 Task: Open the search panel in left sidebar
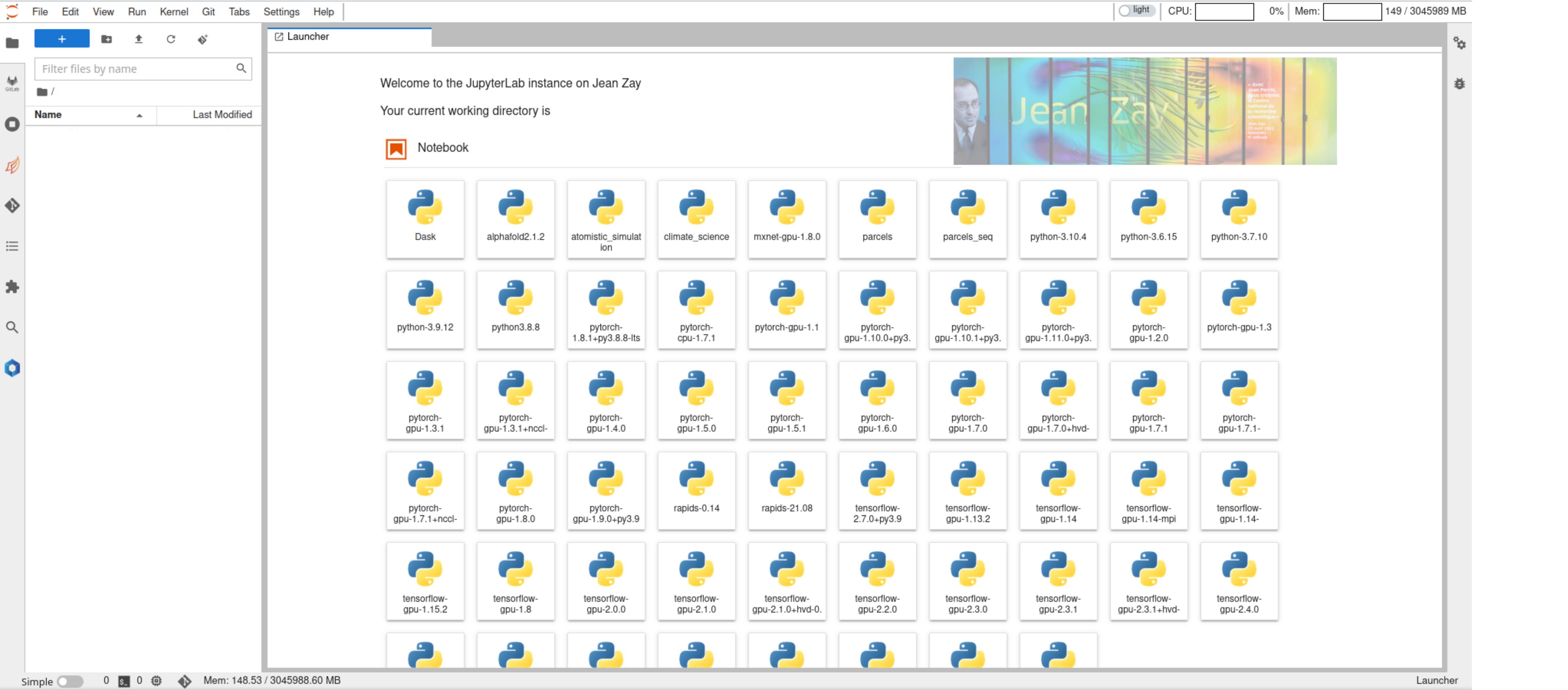[x=12, y=327]
